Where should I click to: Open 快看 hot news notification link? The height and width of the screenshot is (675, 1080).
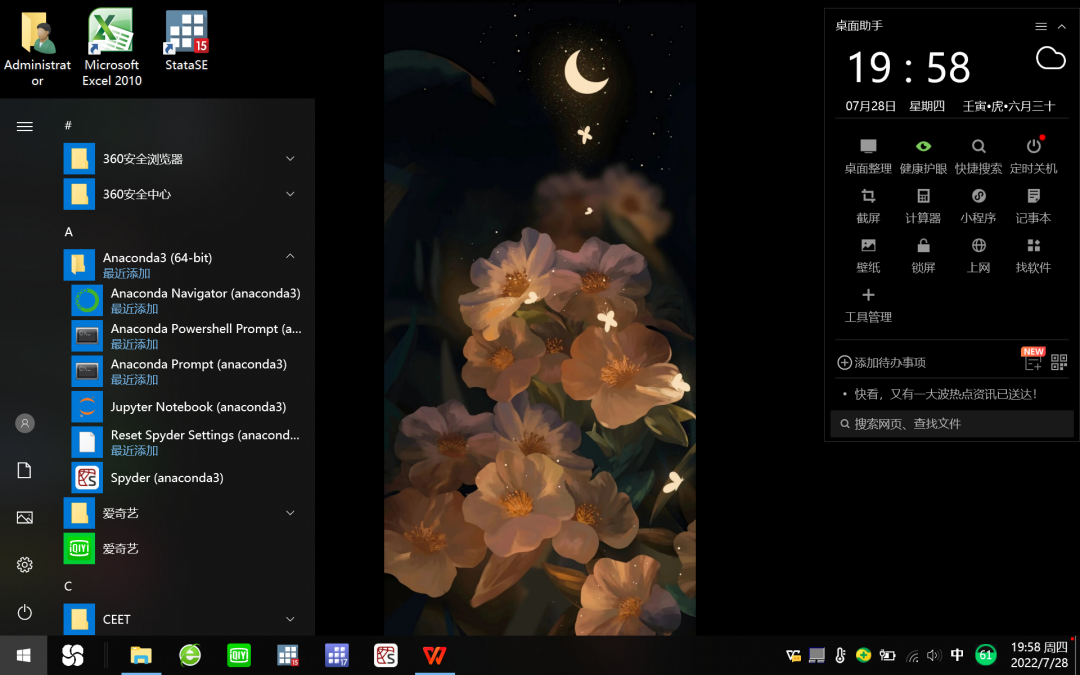(x=946, y=394)
